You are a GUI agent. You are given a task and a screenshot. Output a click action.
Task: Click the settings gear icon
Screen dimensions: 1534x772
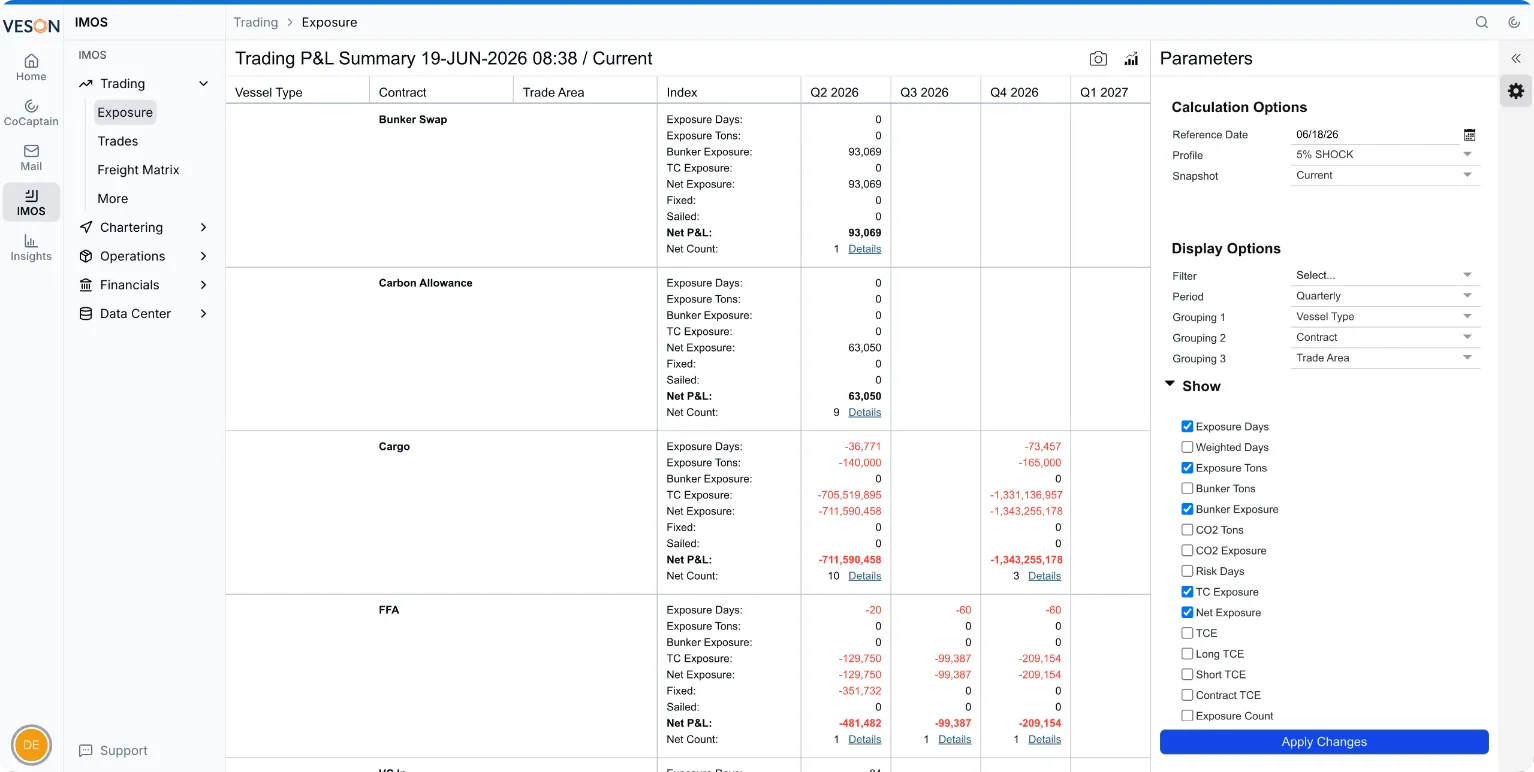(x=1516, y=91)
